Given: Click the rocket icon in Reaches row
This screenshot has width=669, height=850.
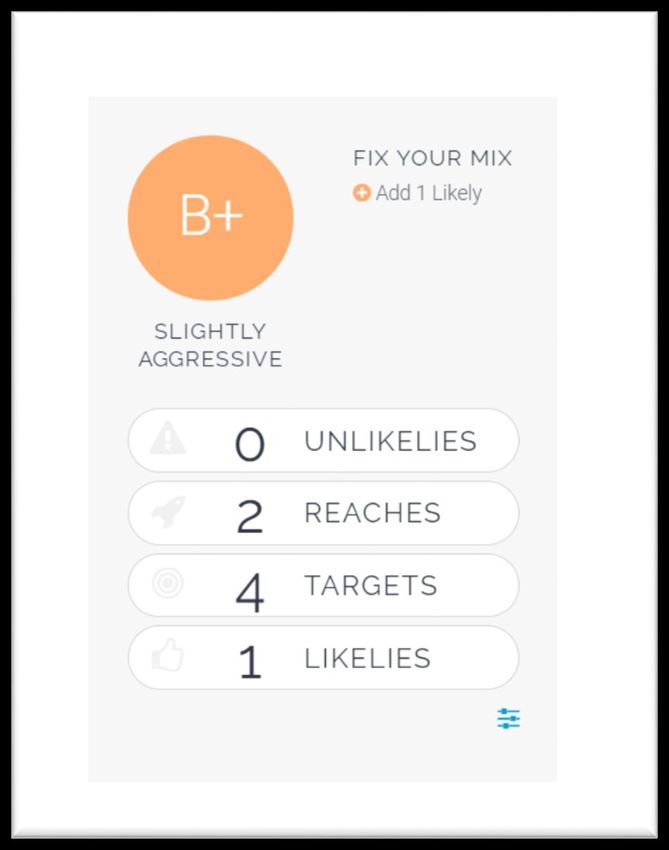Looking at the screenshot, I should (168, 511).
